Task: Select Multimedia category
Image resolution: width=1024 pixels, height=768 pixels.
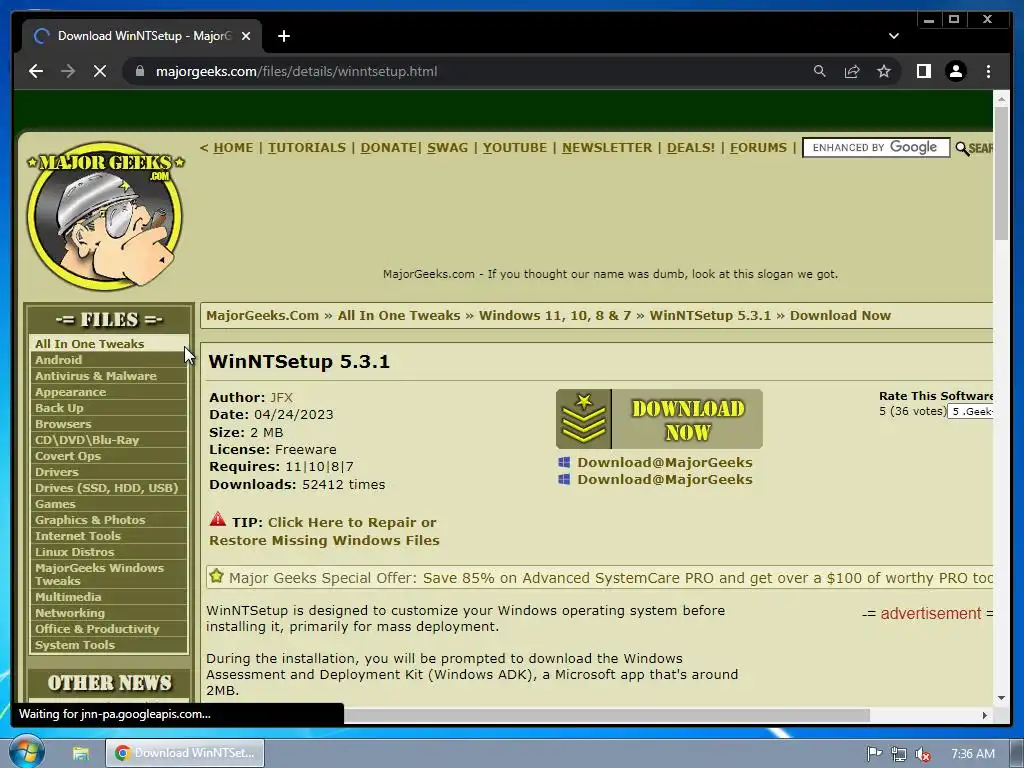Action: 109,597
